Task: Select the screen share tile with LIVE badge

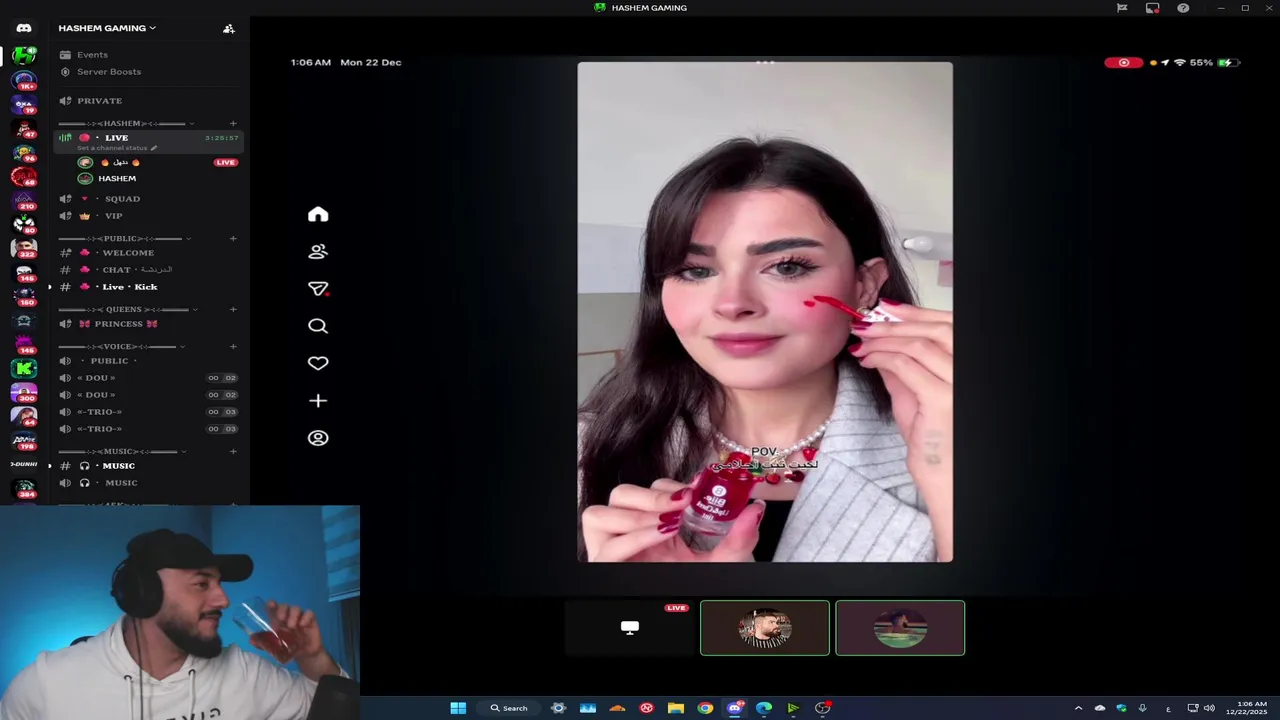Action: pos(630,628)
